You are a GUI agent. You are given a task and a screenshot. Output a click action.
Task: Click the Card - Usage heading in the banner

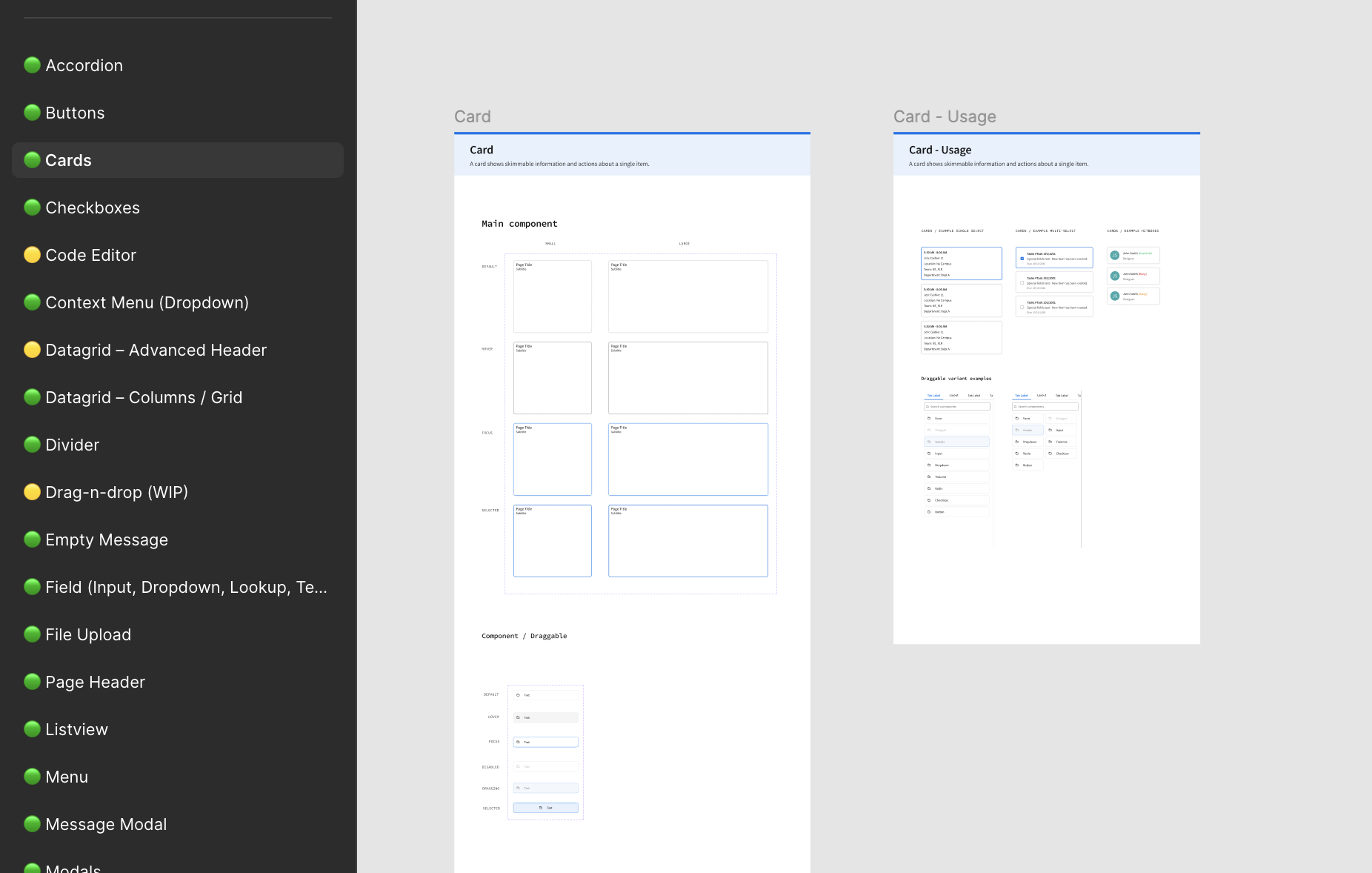(940, 150)
